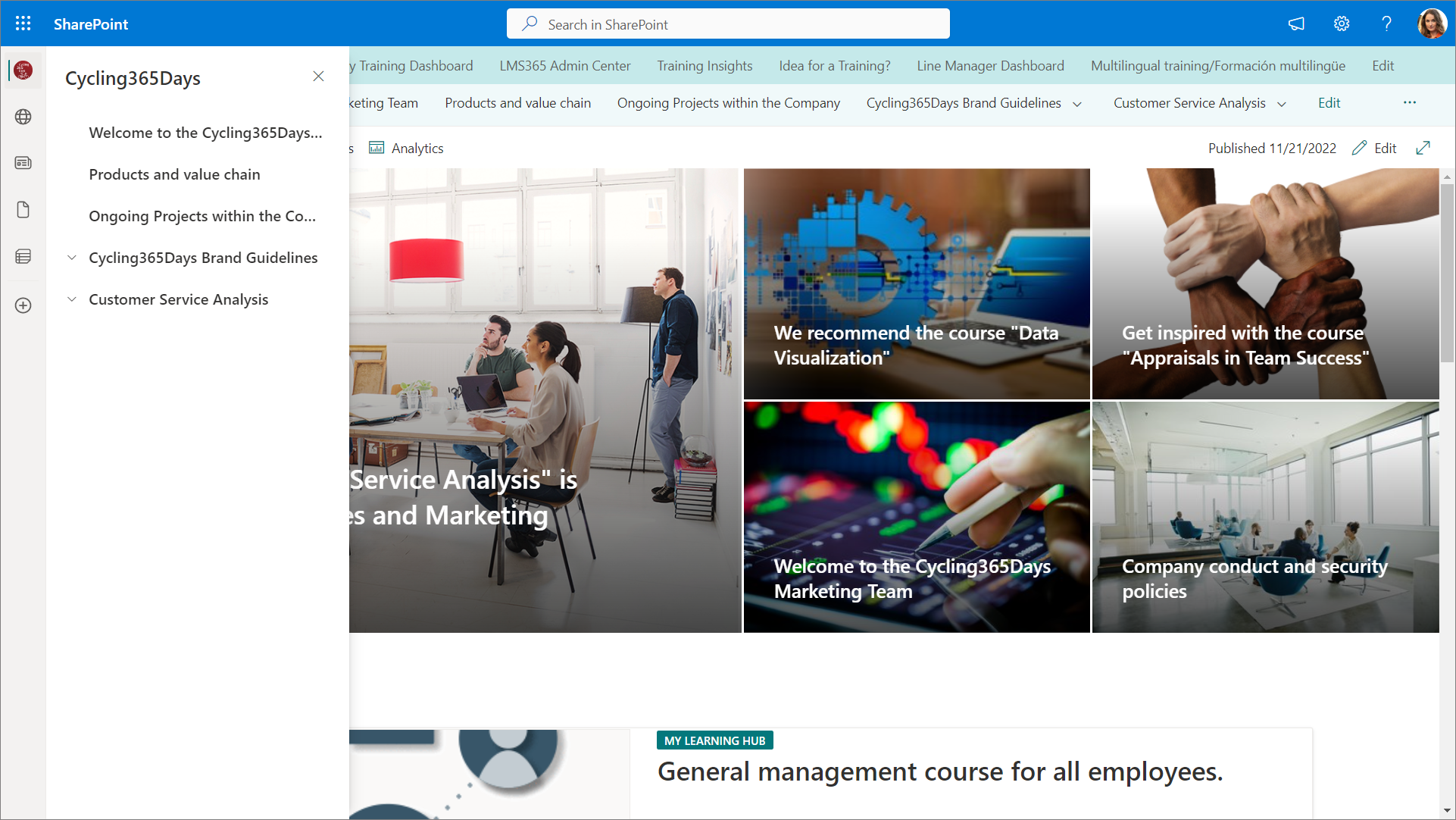1456x820 pixels.
Task: Open the LMS365 Admin Center tab
Action: 564,66
